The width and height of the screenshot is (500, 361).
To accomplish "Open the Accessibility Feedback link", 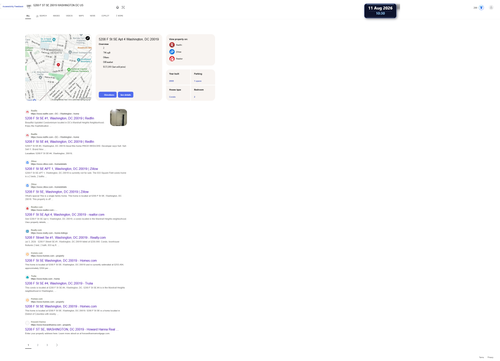I will [x=13, y=6].
